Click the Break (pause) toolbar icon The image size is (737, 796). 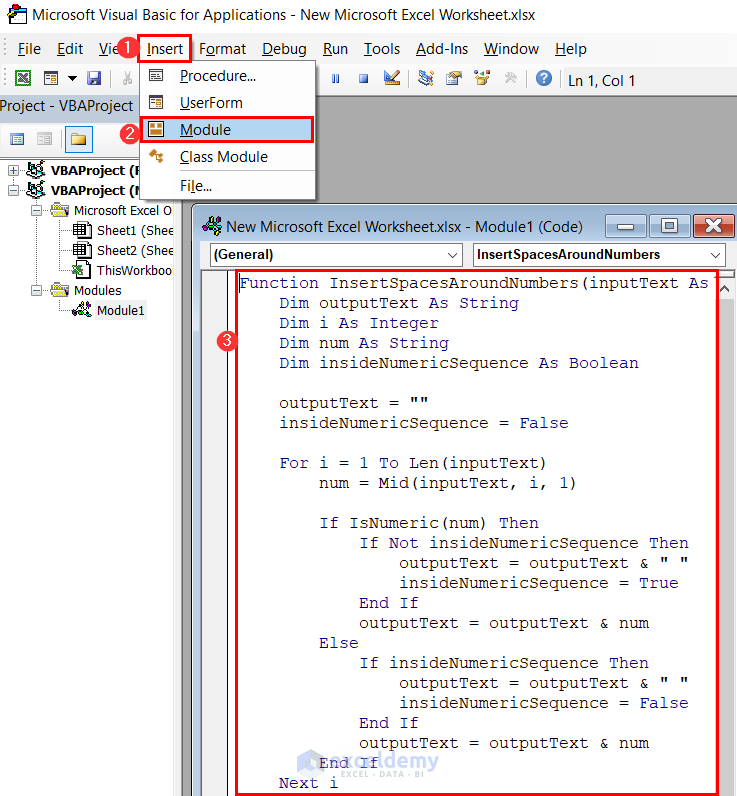point(336,79)
